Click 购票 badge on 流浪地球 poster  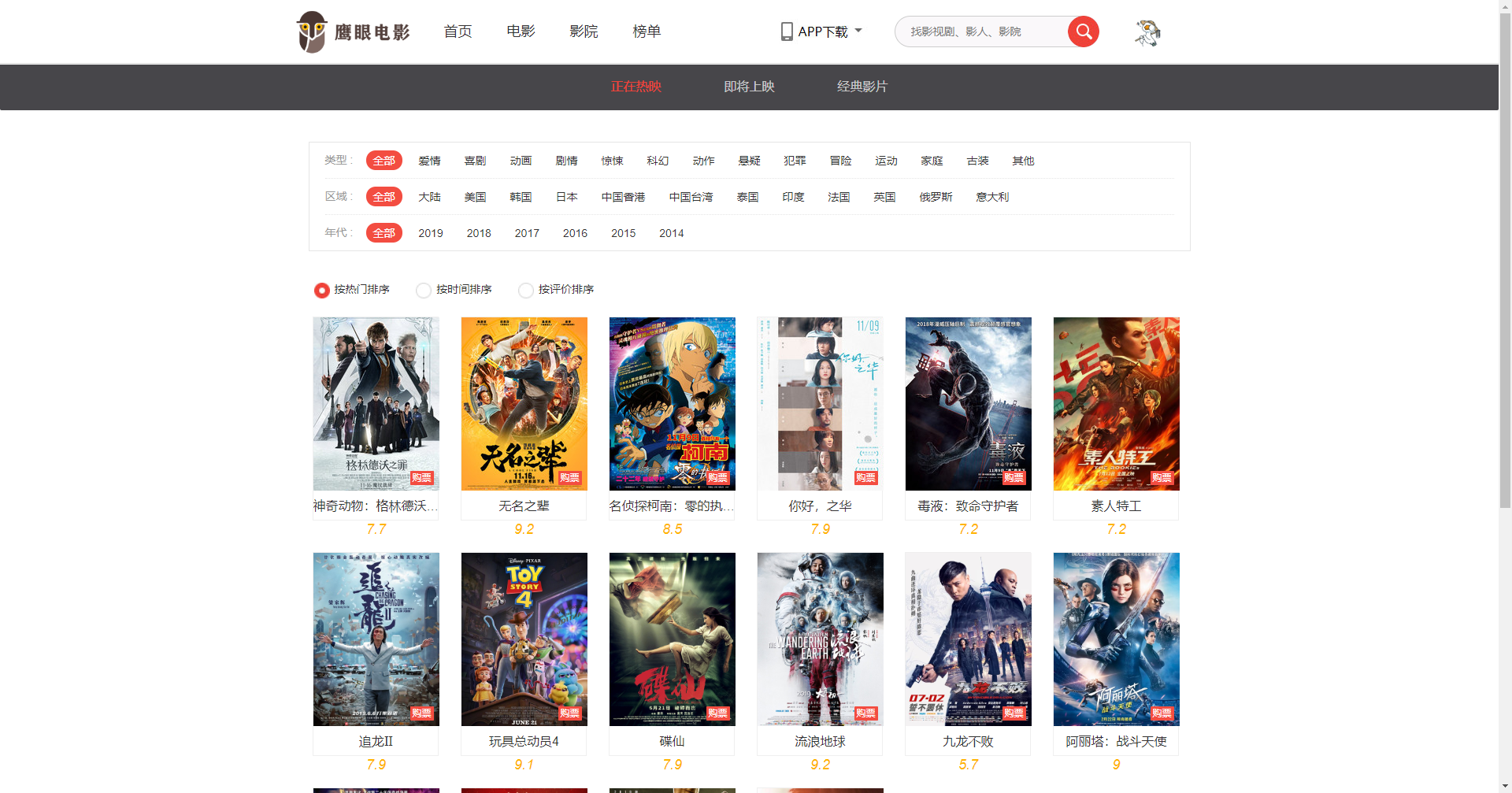865,713
